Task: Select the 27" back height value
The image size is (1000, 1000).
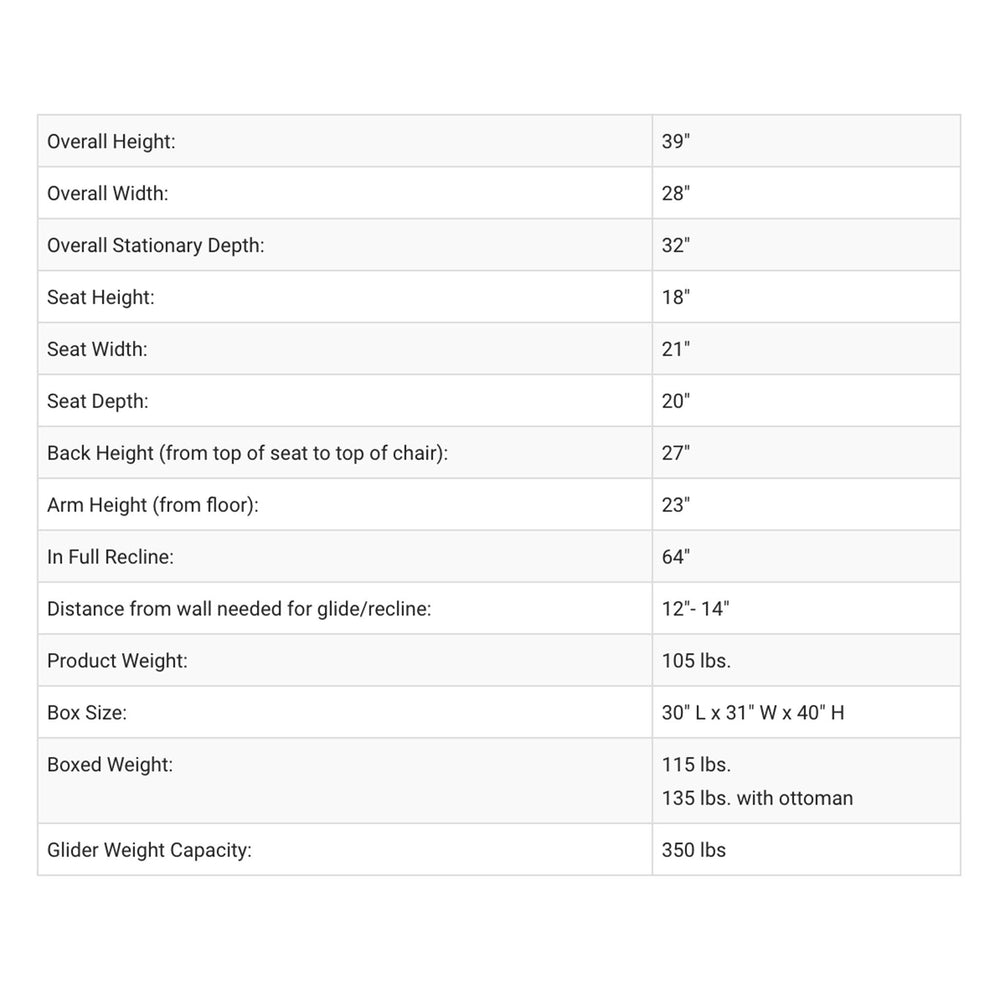Action: point(676,454)
